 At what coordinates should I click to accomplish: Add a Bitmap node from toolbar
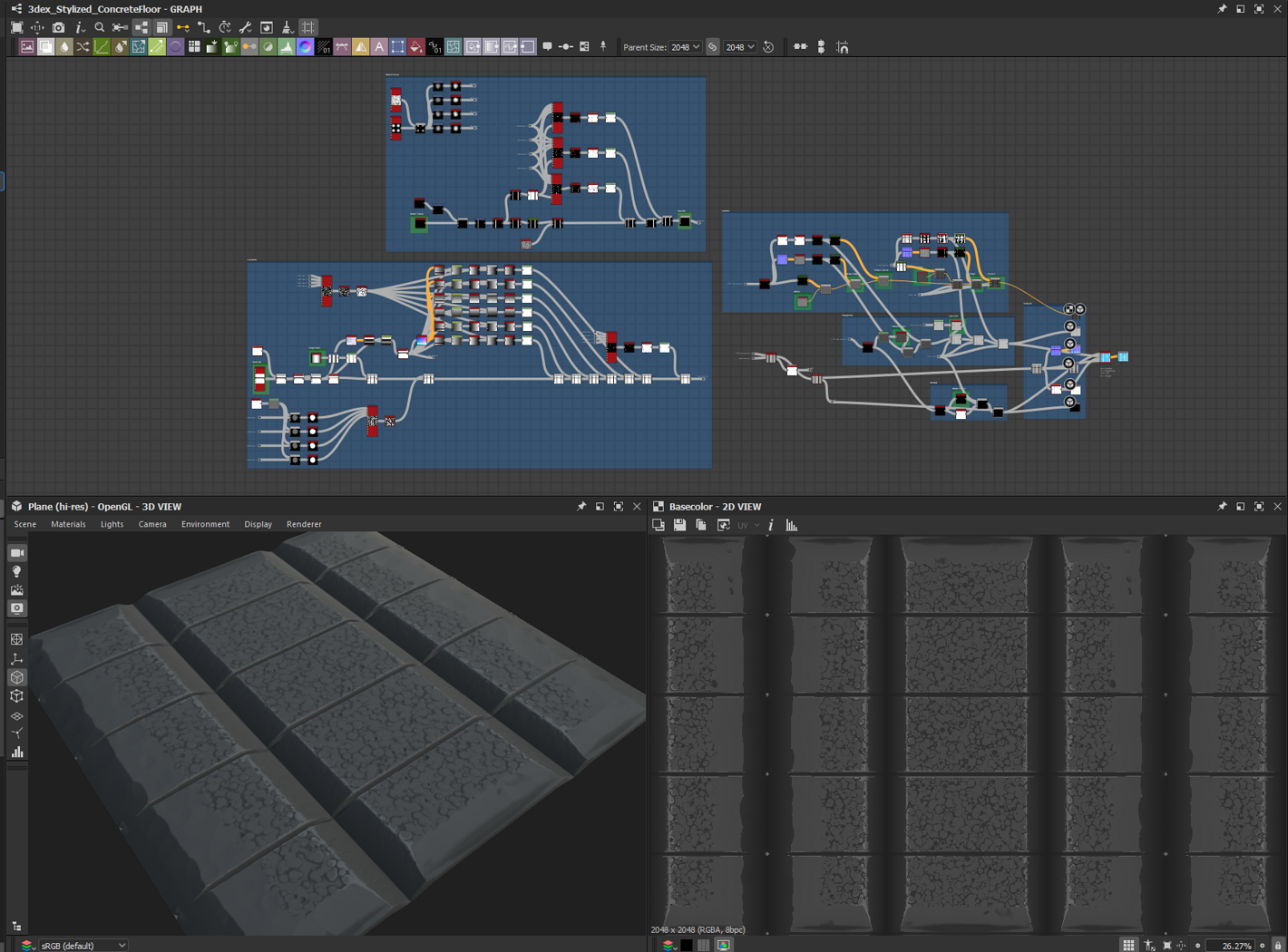click(27, 47)
